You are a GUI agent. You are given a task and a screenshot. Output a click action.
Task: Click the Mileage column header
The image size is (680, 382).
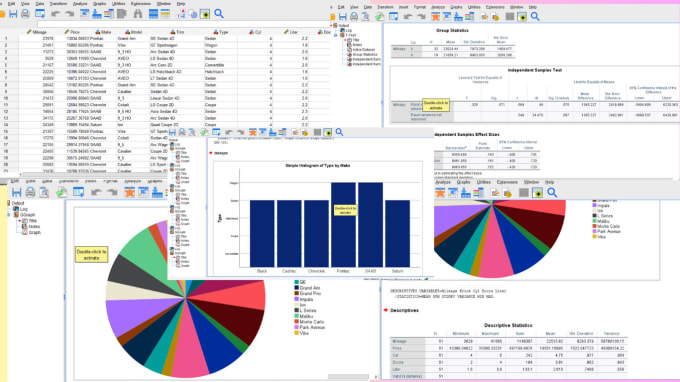[x=36, y=32]
